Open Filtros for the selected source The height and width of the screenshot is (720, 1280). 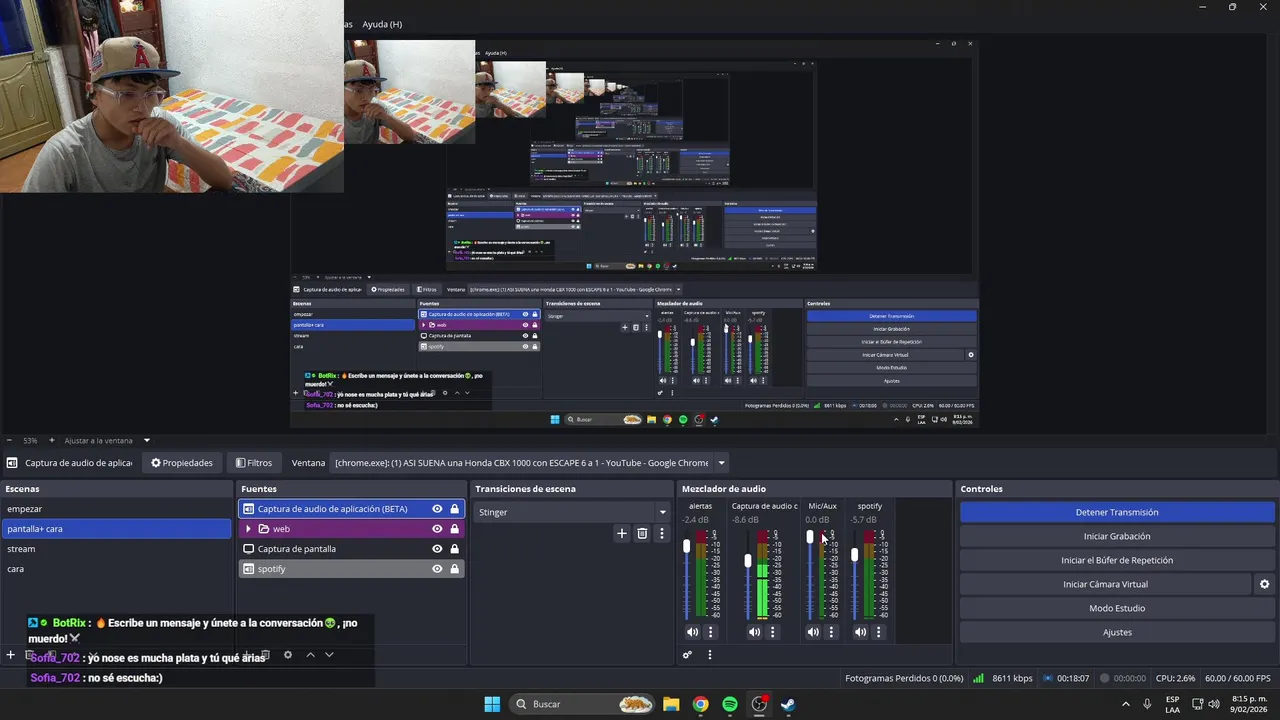coord(254,463)
